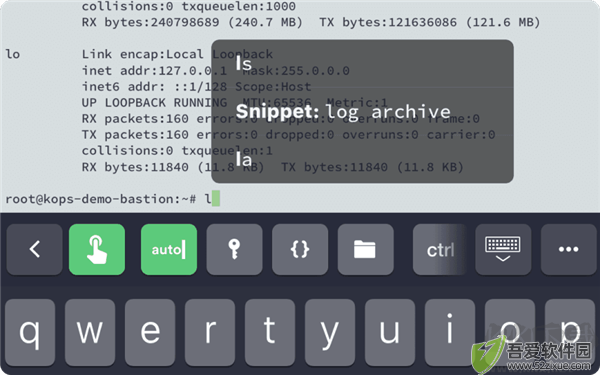The width and height of the screenshot is (600, 375).
Task: Toggle the green touch gesture button
Action: [97, 249]
